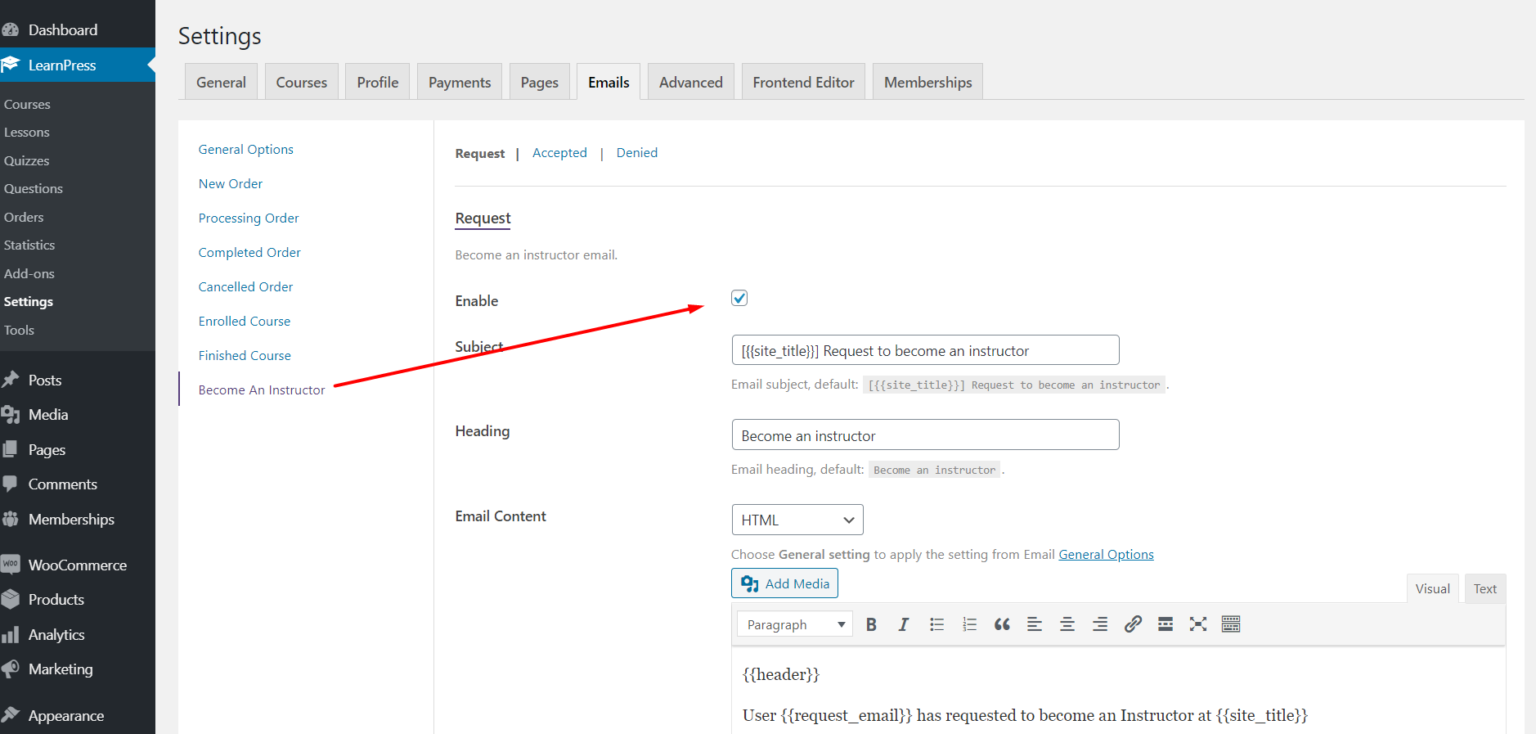Switch the editor to Text mode
The image size is (1536, 734).
pos(1484,588)
